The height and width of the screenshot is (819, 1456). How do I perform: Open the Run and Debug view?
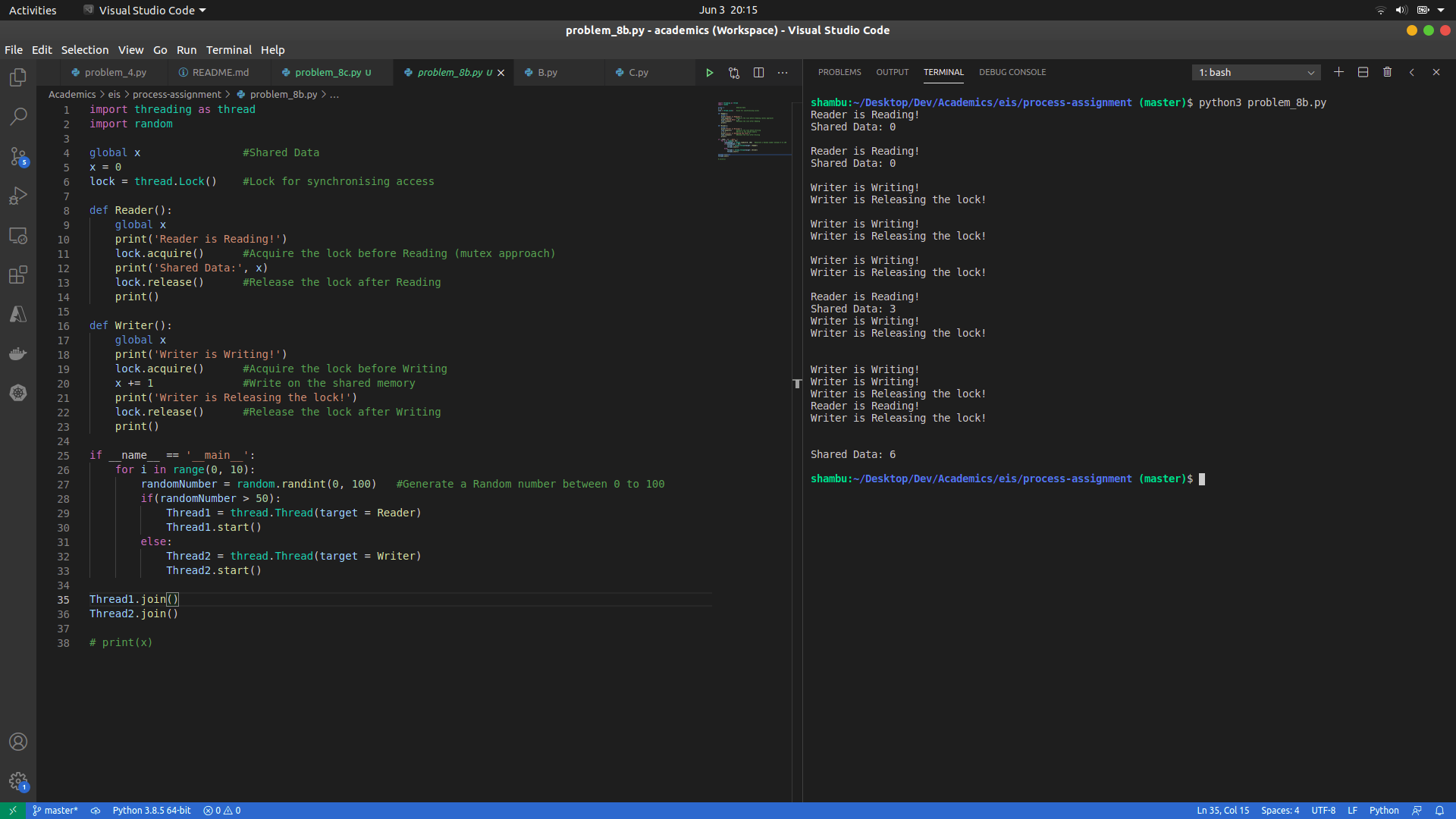pos(18,196)
